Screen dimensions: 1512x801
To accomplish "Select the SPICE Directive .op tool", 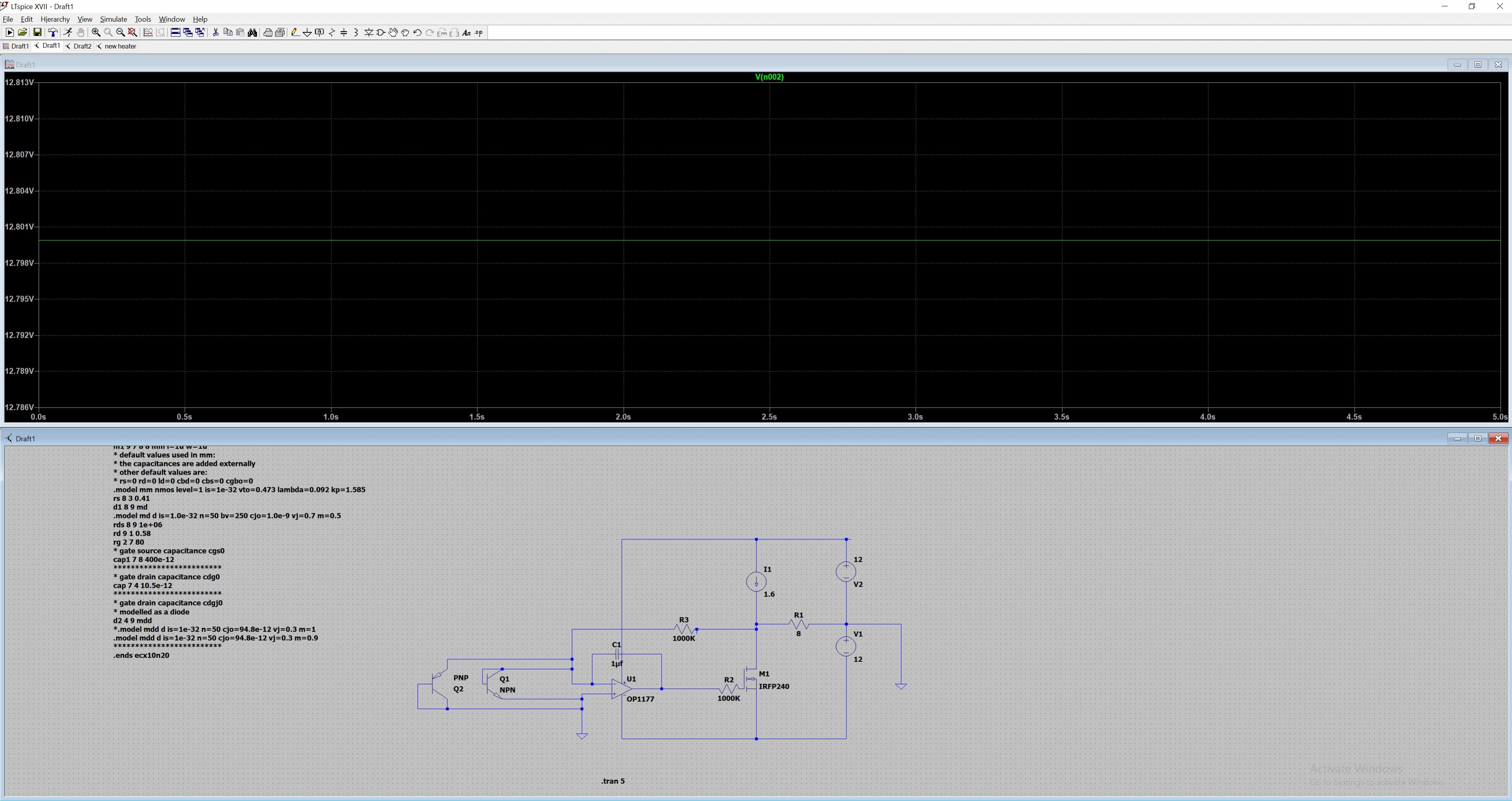I will [479, 33].
